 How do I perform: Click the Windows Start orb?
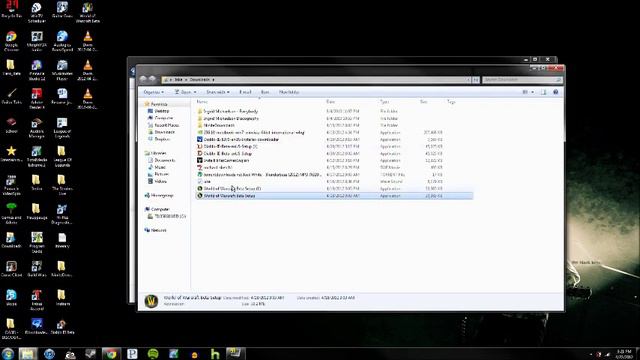[x=8, y=353]
